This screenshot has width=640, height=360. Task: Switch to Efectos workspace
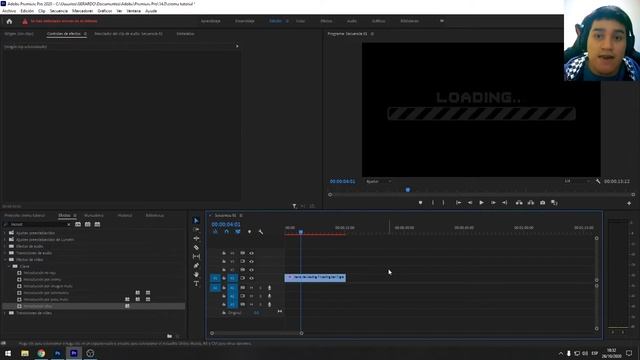(x=326, y=21)
